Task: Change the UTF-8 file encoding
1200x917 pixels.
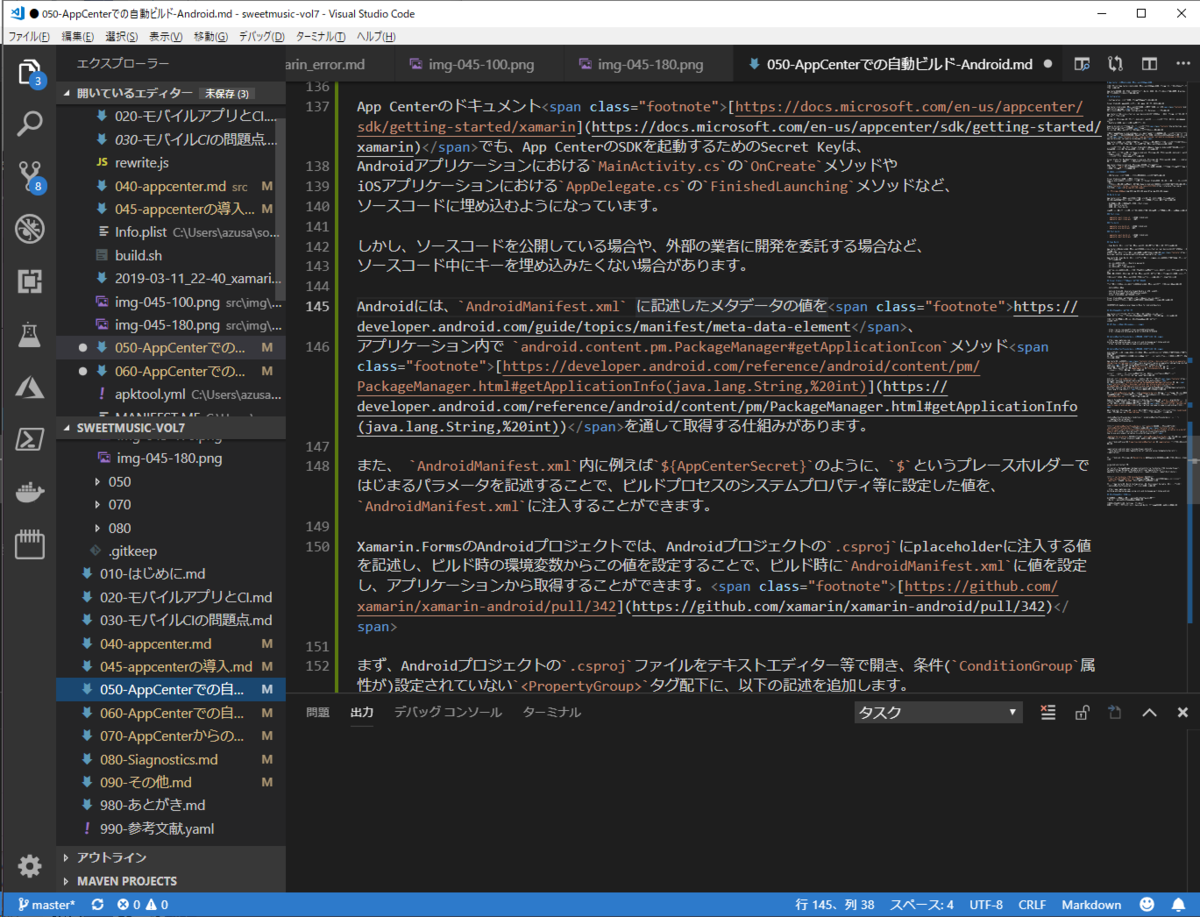Action: click(986, 905)
